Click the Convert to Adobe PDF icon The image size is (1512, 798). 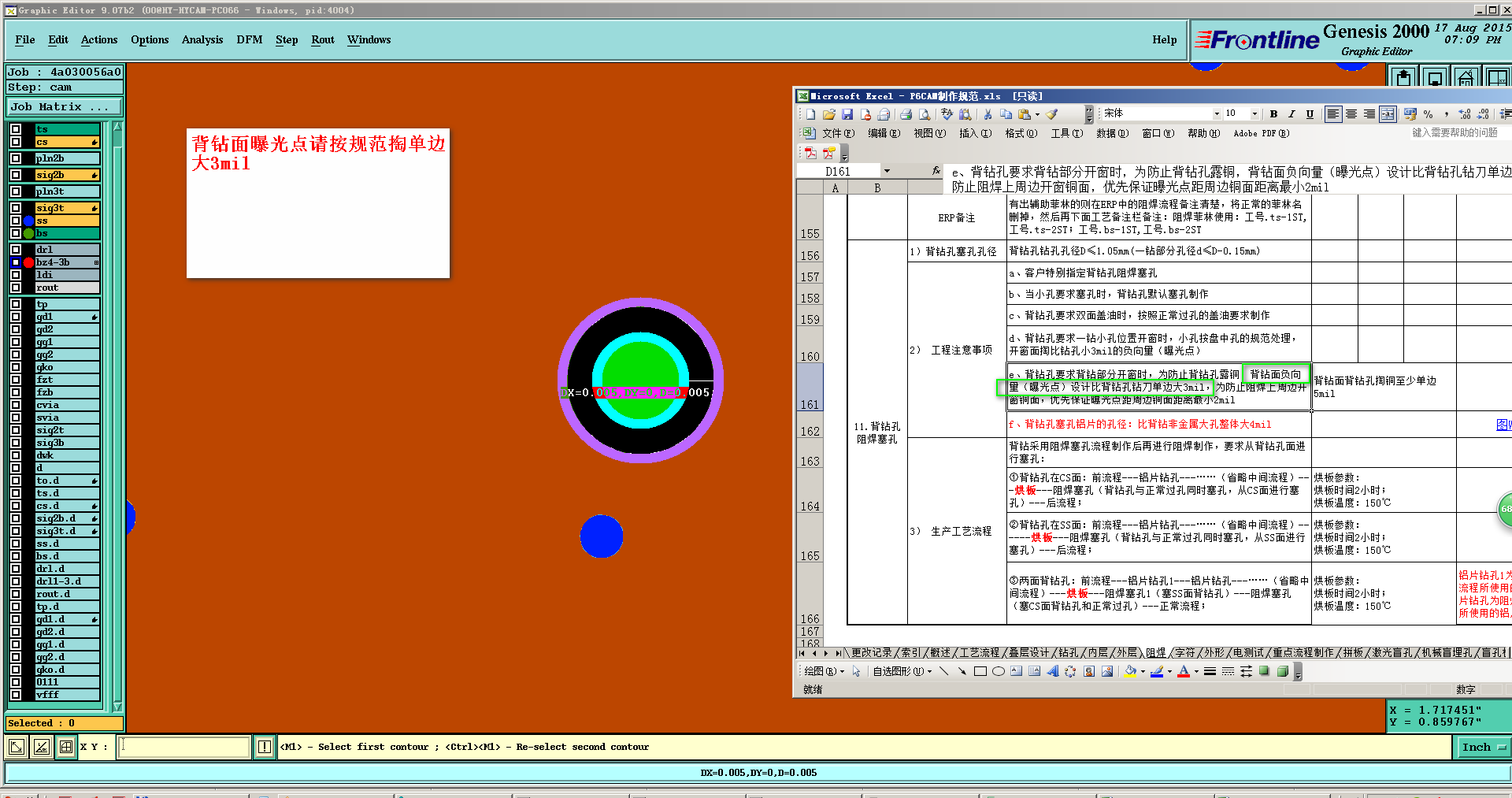(x=810, y=153)
